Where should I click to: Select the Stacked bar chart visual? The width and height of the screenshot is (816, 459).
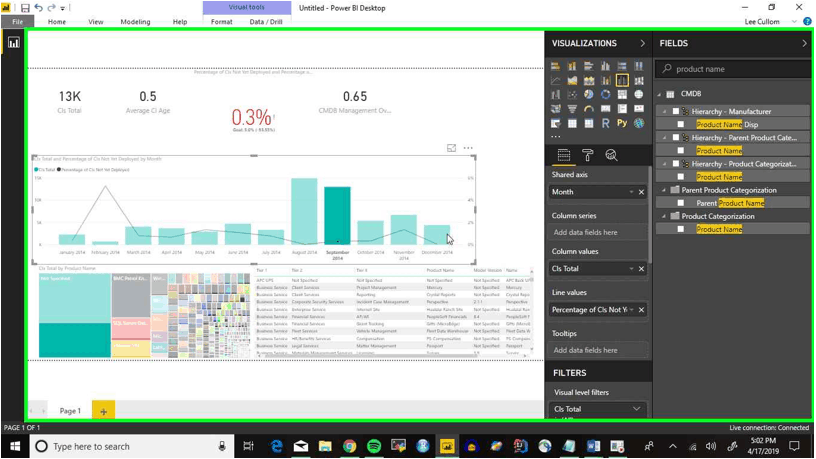[x=556, y=66]
